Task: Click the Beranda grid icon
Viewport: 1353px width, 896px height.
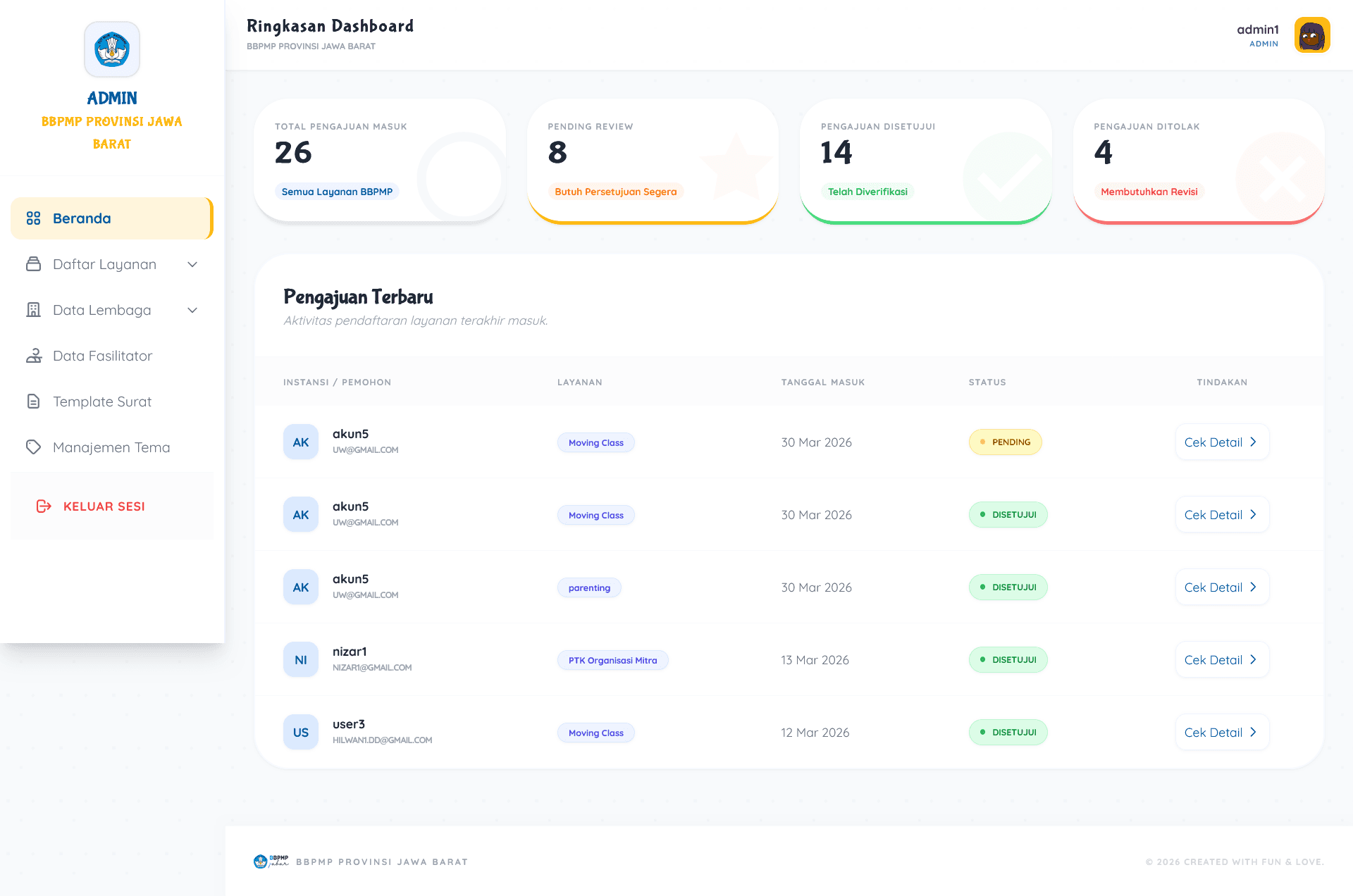Action: click(33, 218)
